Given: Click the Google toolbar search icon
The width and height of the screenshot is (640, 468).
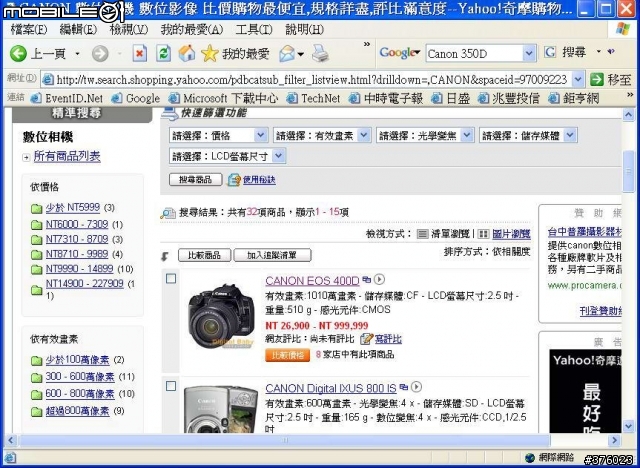Looking at the screenshot, I should point(550,52).
